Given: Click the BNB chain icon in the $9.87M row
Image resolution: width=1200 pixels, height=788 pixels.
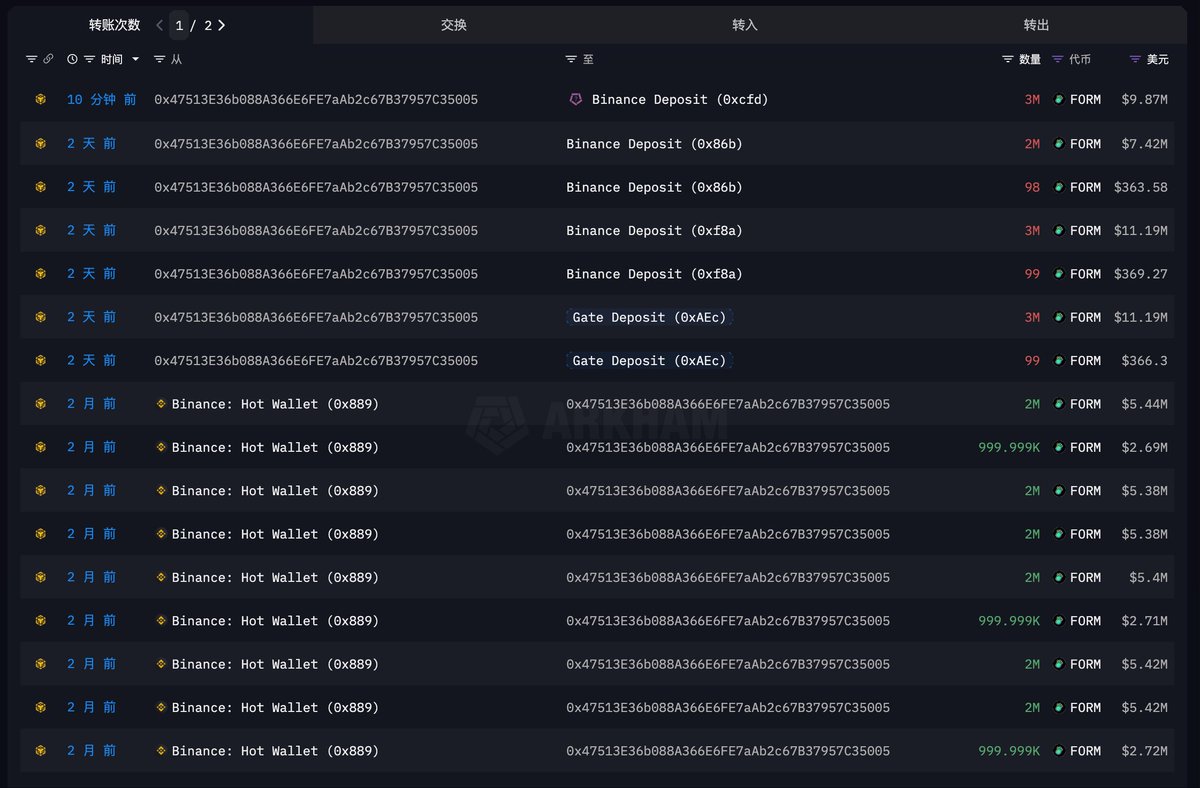Looking at the screenshot, I should tap(41, 100).
